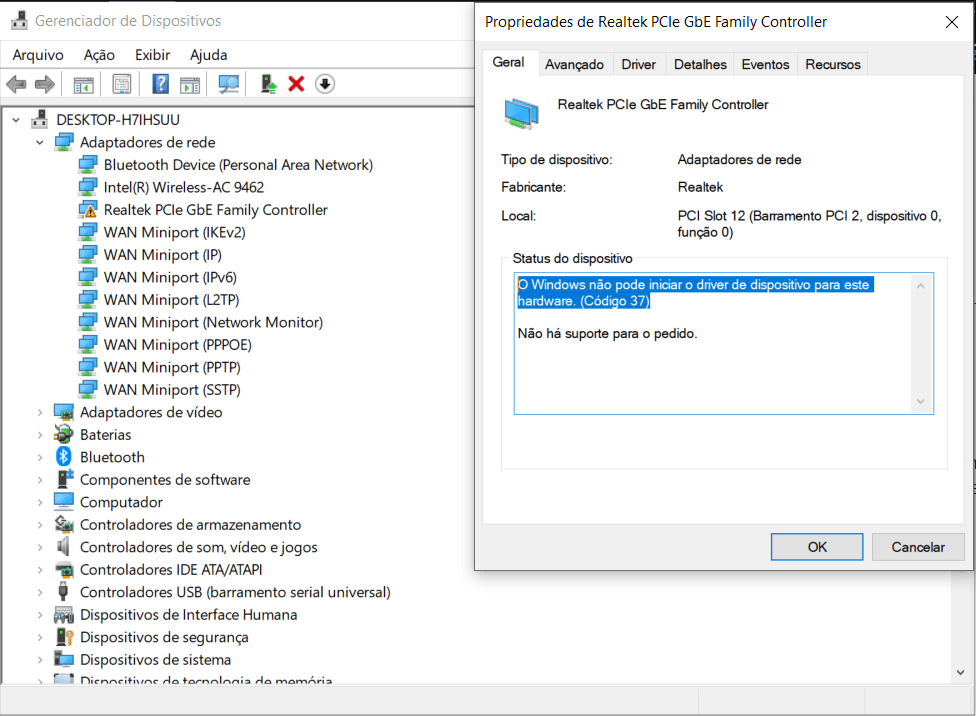This screenshot has width=976, height=716.
Task: Select WAN Miniport (IKEv2)
Action: pos(174,232)
